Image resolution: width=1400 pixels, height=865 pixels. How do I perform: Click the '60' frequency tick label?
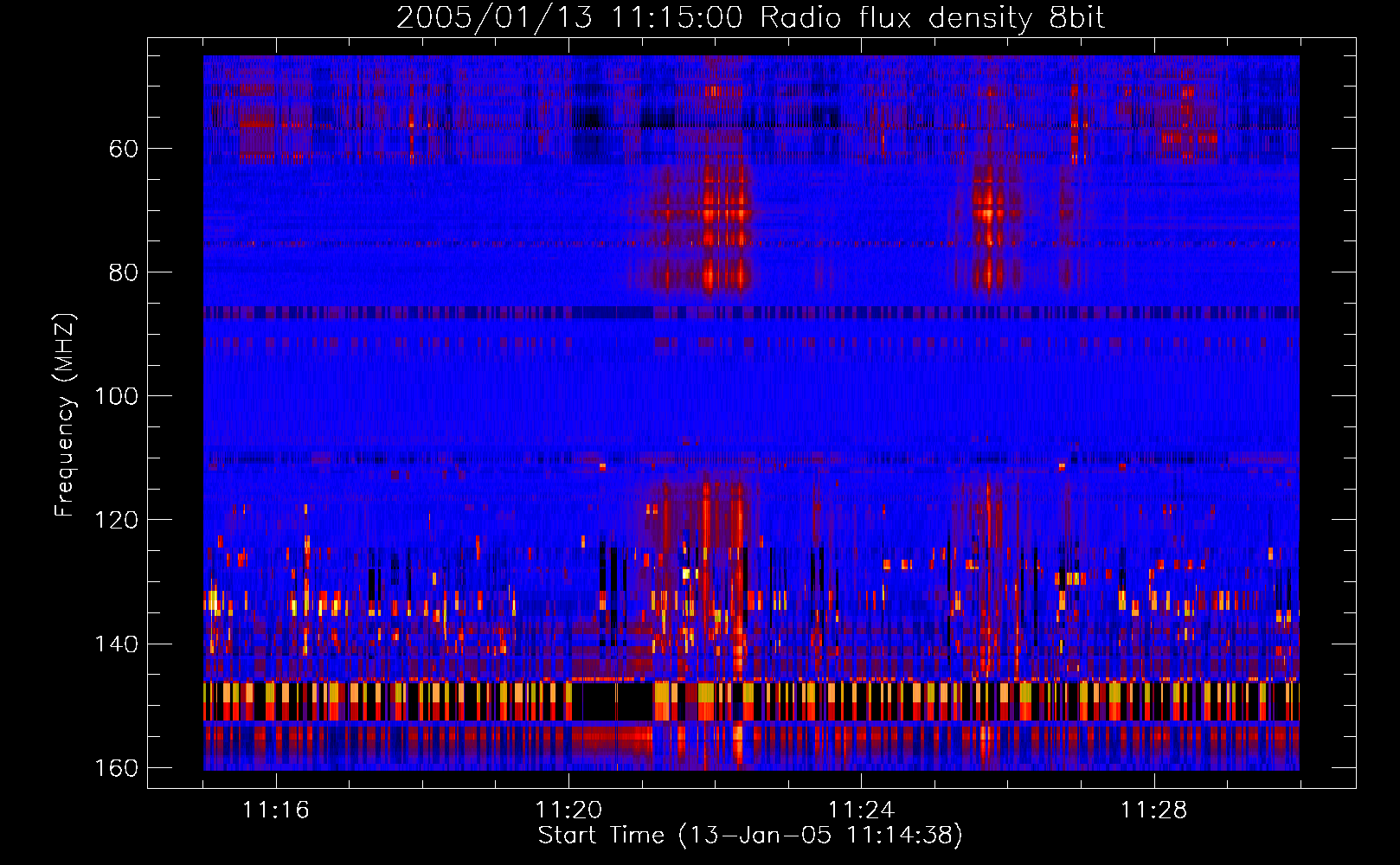pyautogui.click(x=124, y=149)
